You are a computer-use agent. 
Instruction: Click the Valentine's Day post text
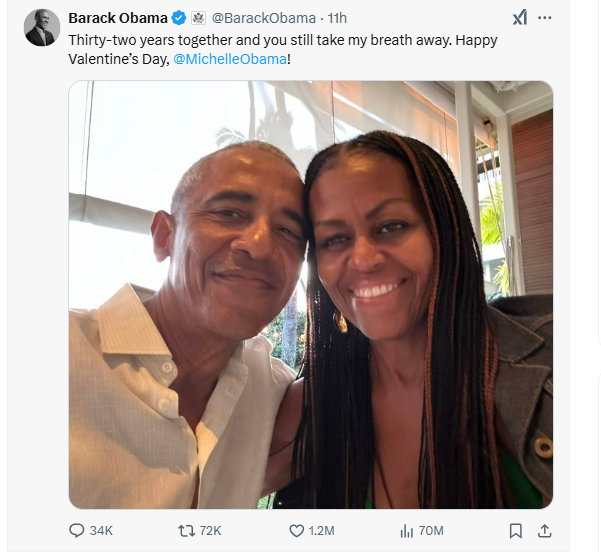tap(280, 40)
